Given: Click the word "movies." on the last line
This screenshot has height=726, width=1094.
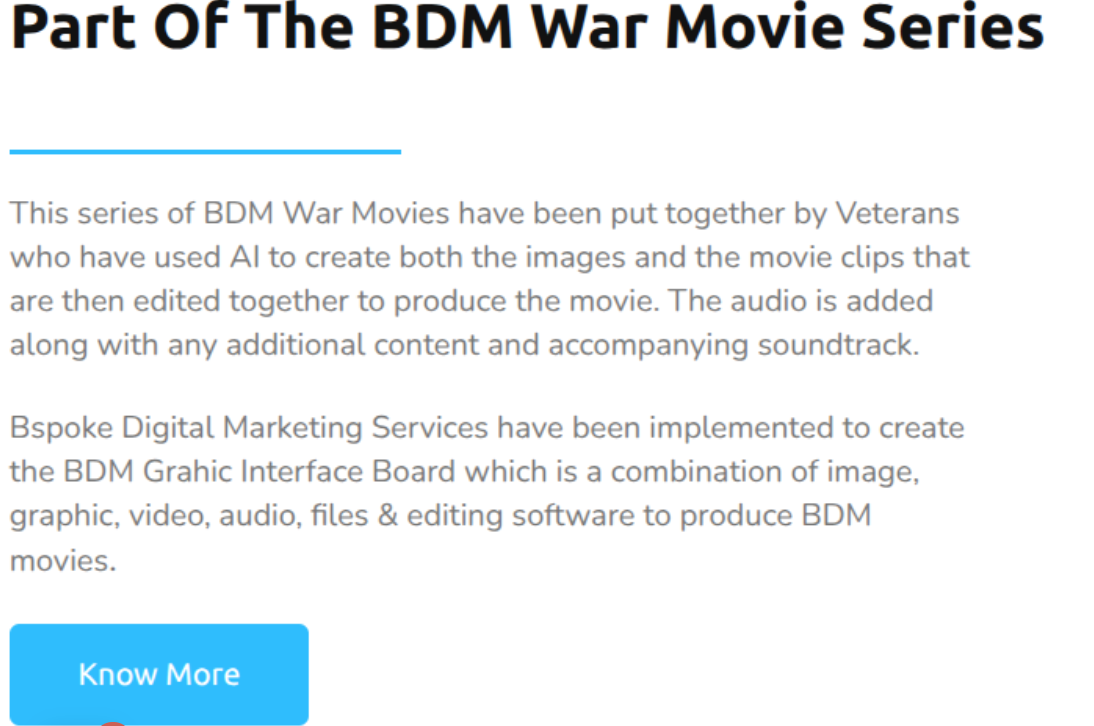Looking at the screenshot, I should tap(63, 561).
